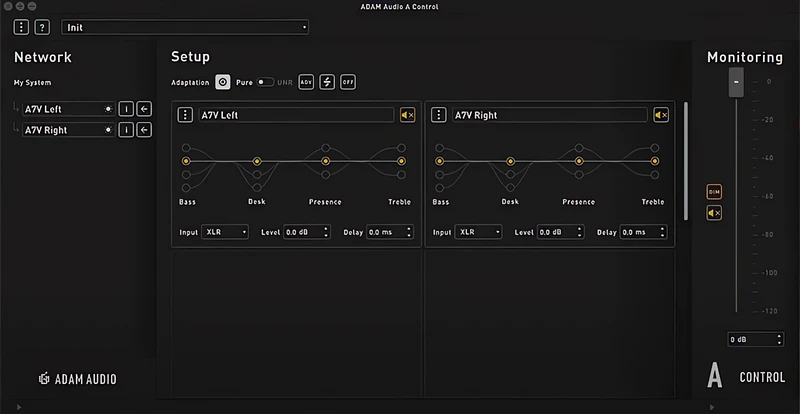Click the crossed-S icon next to ADV
This screenshot has width=800, height=414.
pyautogui.click(x=327, y=82)
